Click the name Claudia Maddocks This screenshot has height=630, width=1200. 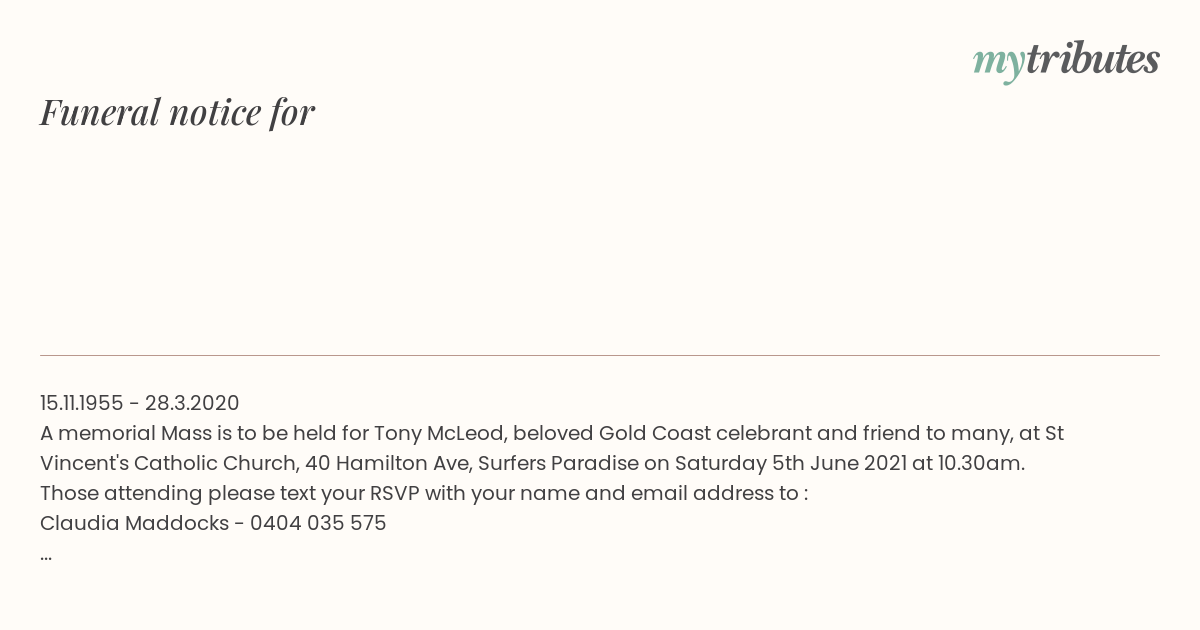134,523
